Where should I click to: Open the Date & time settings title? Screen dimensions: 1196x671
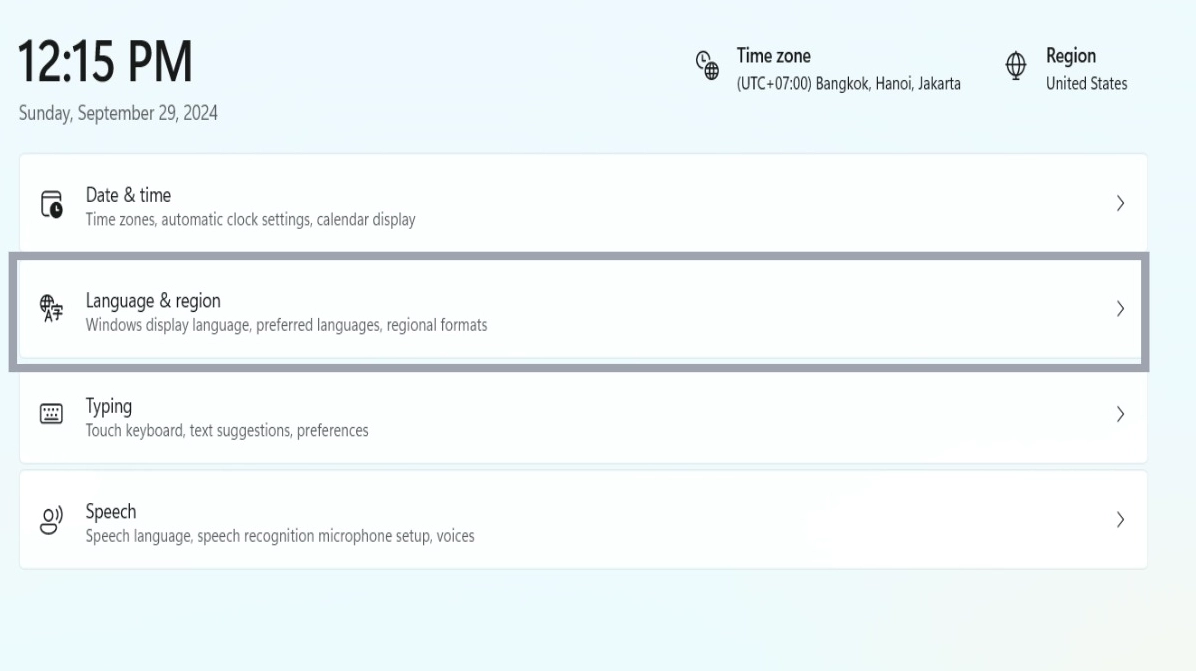[128, 195]
